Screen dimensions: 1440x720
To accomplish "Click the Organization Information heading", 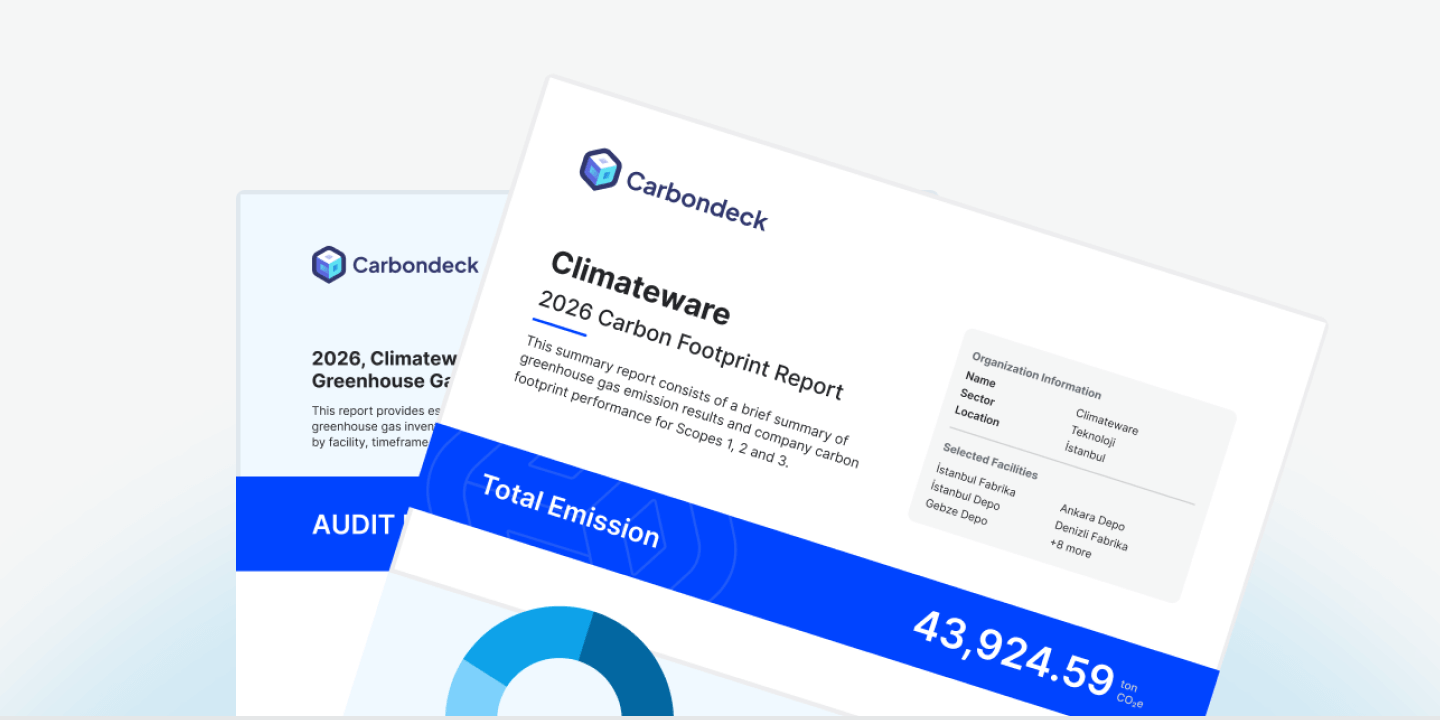I will coord(1036,376).
